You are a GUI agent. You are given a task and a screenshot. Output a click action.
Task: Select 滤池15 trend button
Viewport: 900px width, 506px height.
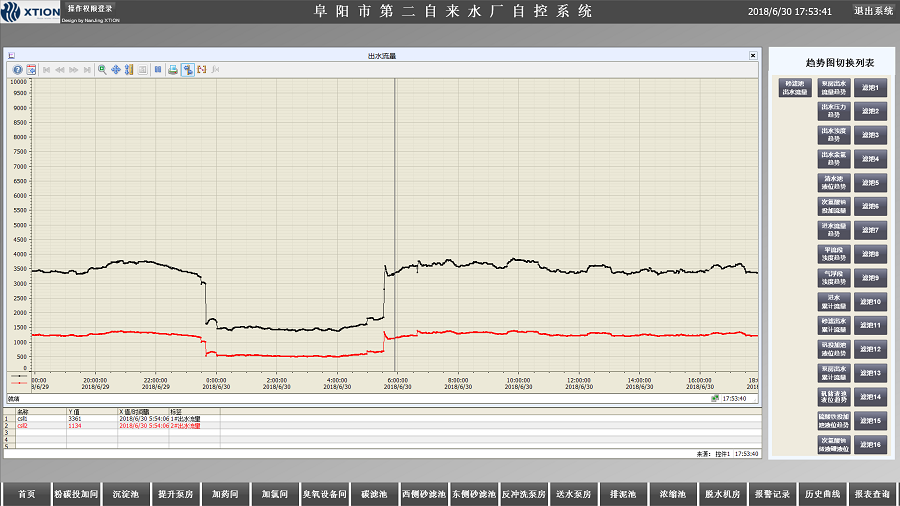pos(870,421)
